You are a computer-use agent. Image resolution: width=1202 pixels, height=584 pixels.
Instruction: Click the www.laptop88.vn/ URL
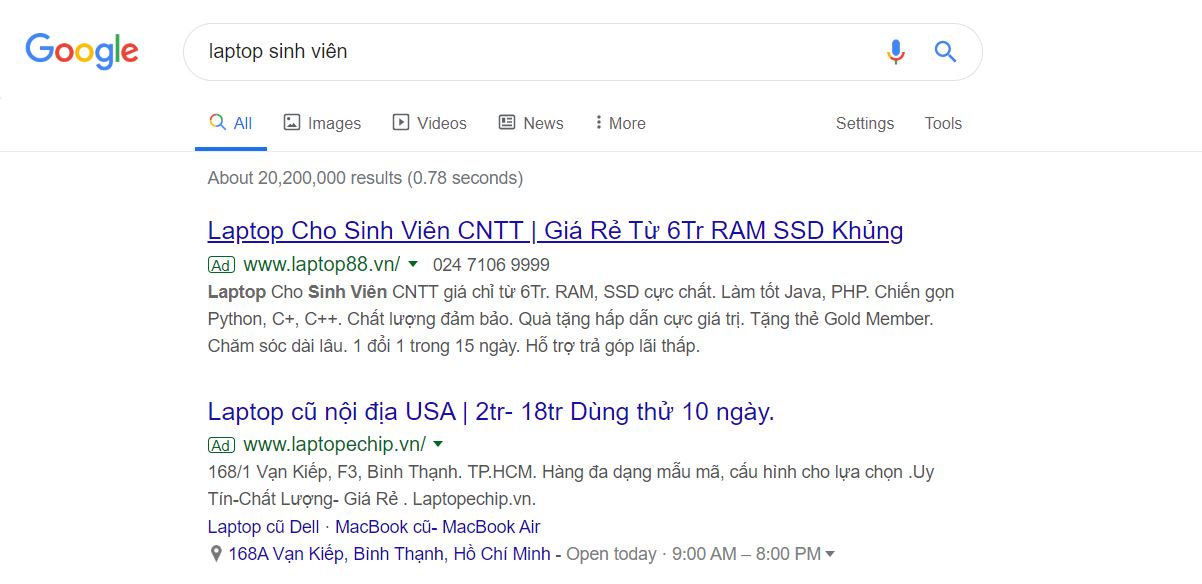coord(322,264)
